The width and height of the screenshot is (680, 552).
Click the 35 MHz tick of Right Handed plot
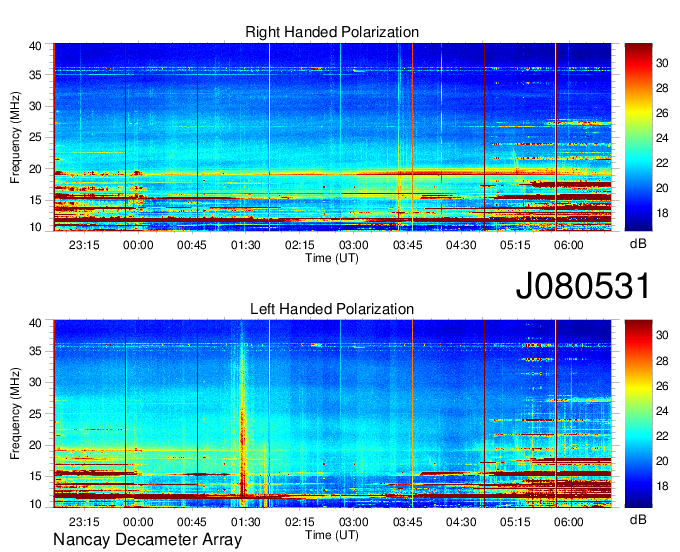point(35,75)
